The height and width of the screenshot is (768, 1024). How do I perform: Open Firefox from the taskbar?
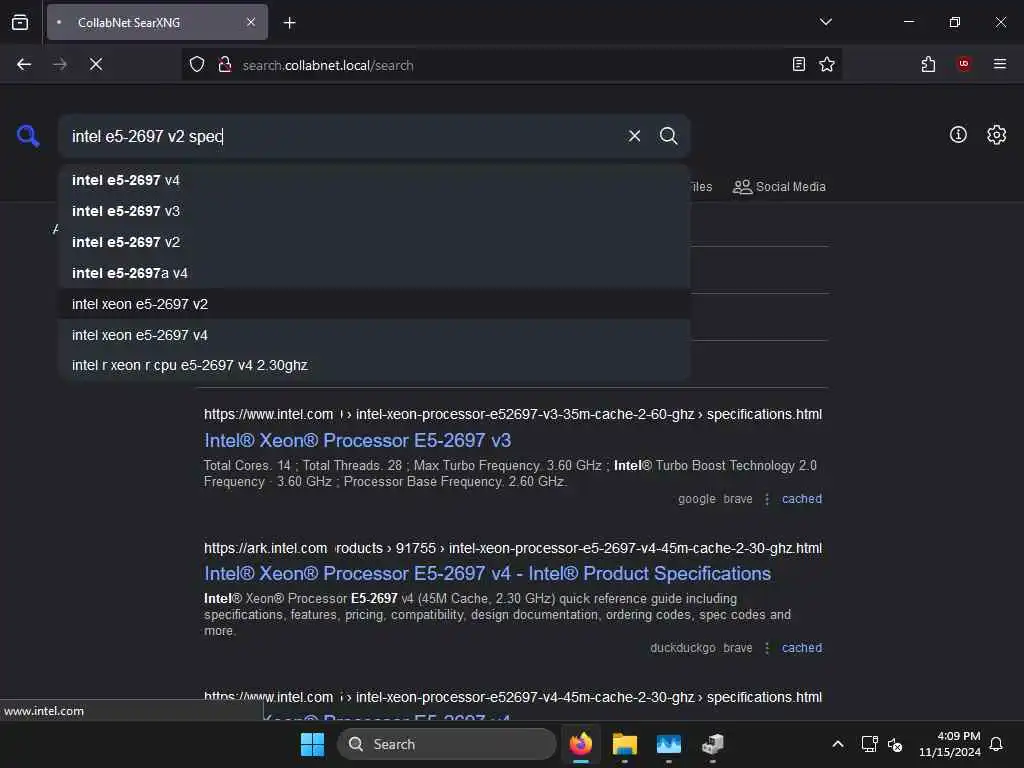[x=581, y=744]
